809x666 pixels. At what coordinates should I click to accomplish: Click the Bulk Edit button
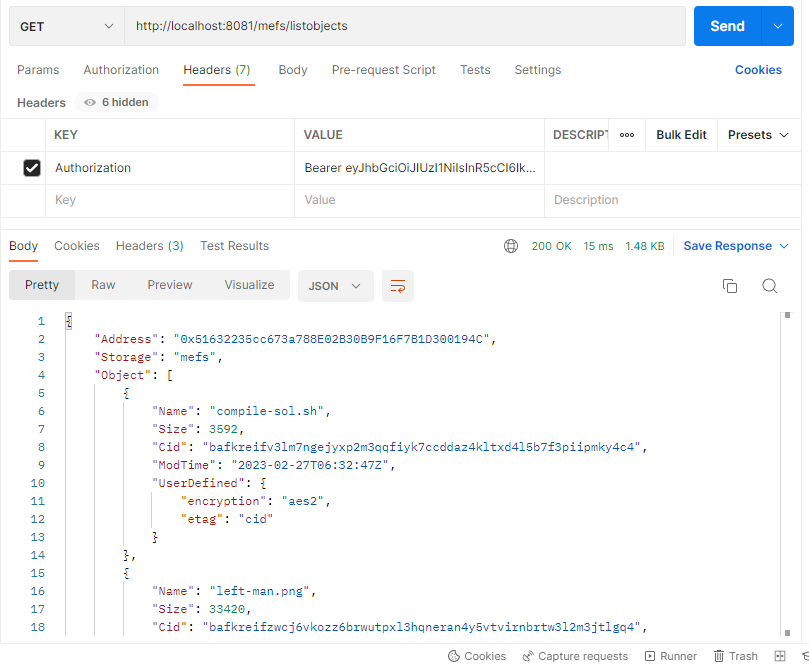click(x=681, y=135)
